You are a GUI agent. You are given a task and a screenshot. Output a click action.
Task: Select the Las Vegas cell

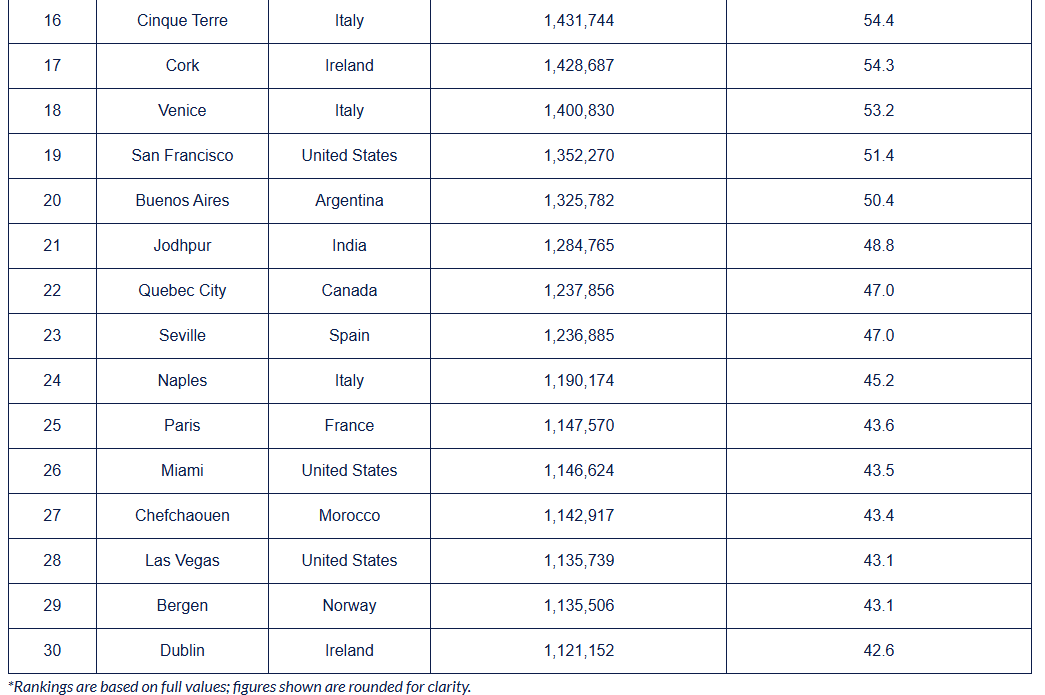182,560
